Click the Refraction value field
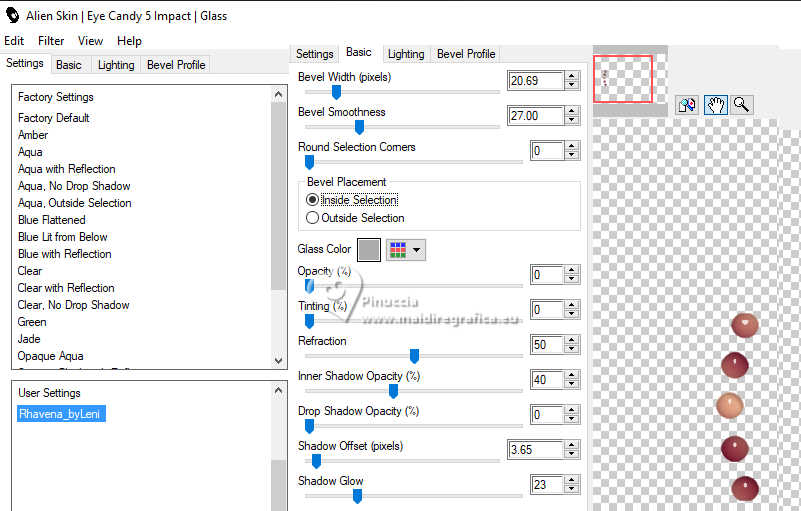801x511 pixels. (x=547, y=345)
